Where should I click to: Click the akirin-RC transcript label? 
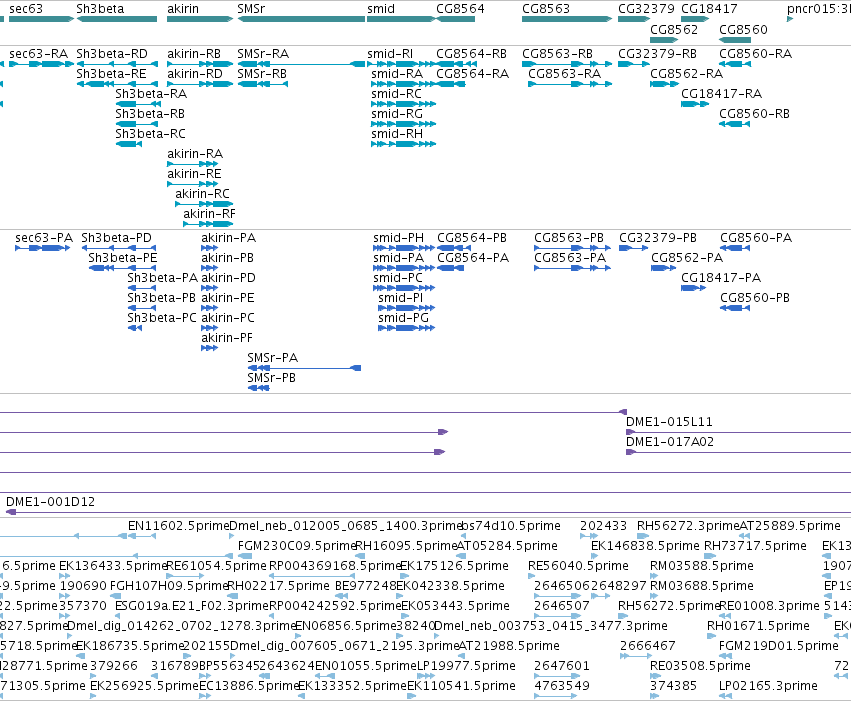(x=202, y=195)
